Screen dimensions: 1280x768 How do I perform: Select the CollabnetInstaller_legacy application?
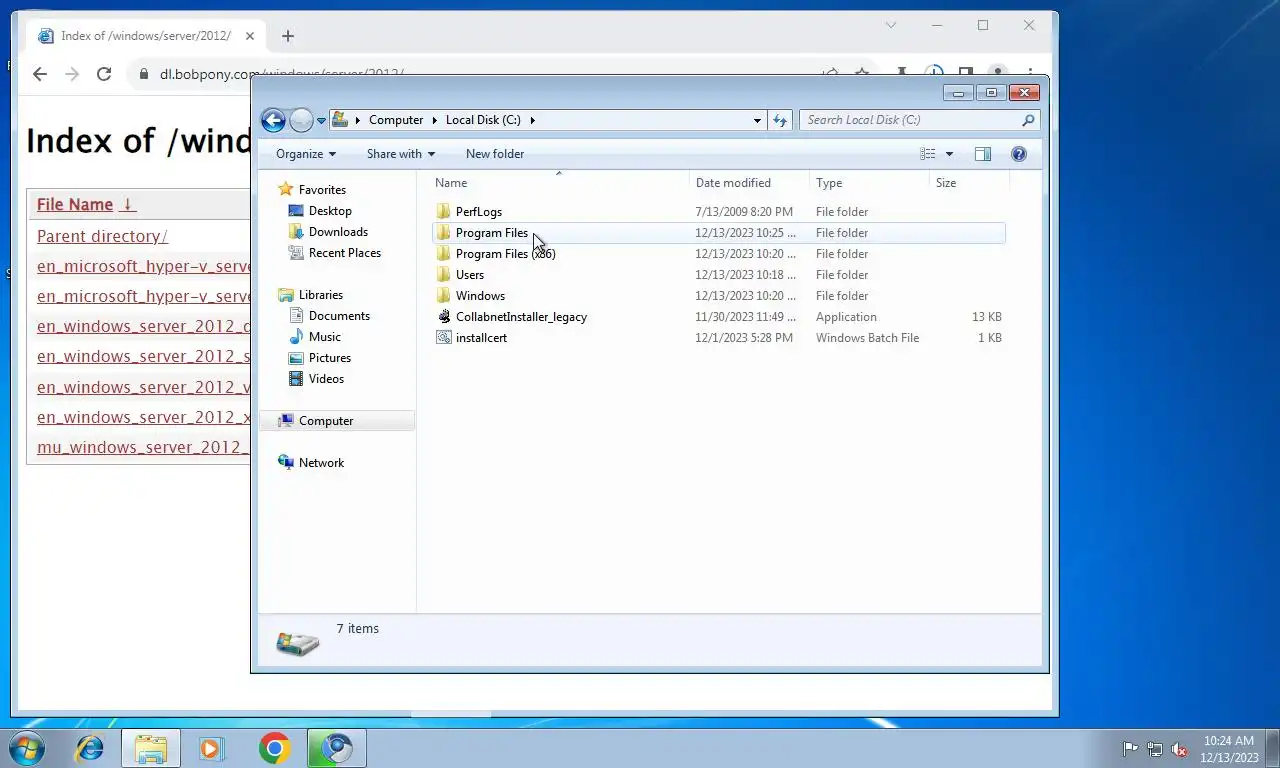pyautogui.click(x=521, y=317)
